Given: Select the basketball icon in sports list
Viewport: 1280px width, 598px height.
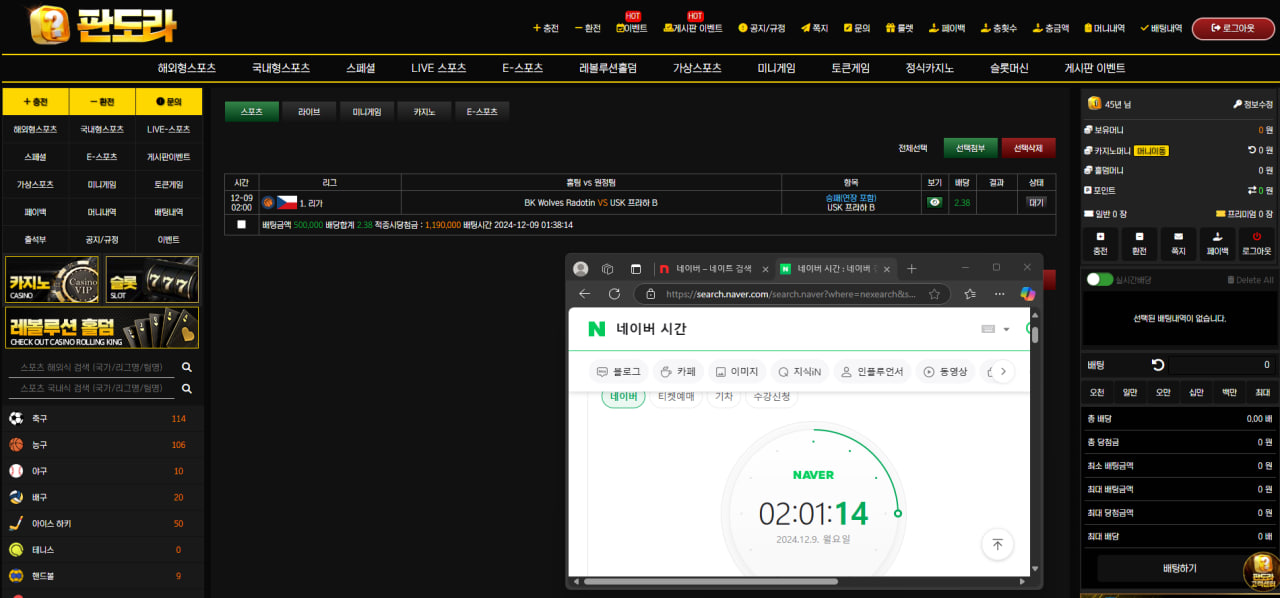Looking at the screenshot, I should [16, 444].
